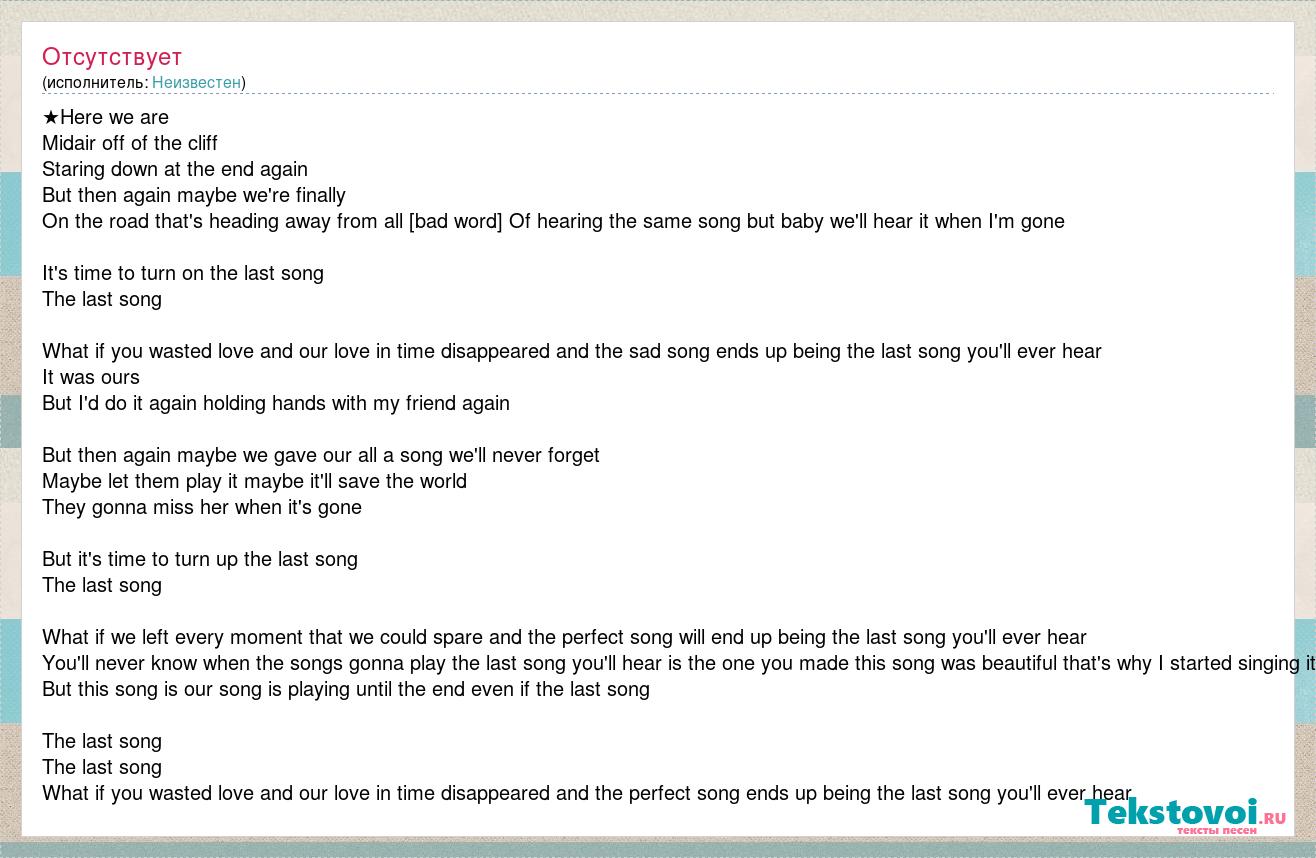Viewport: 1316px width, 858px height.
Task: Click the line It was ours
Action: pos(91,377)
